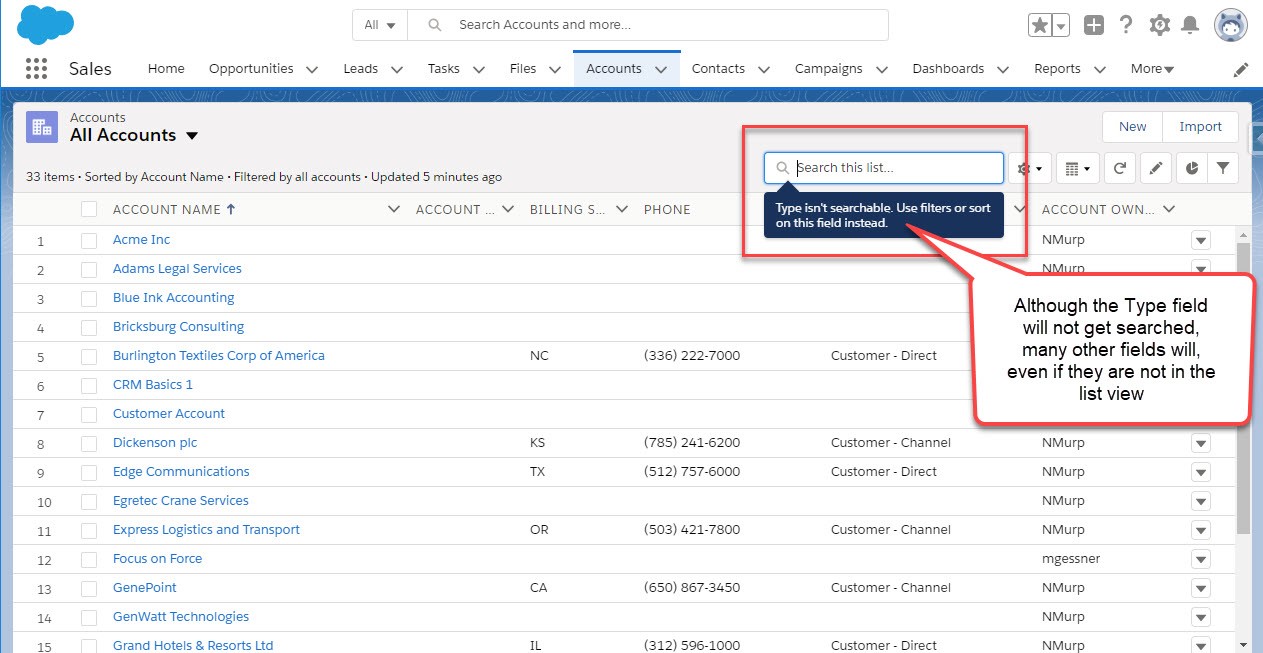Viewport: 1263px width, 653px height.
Task: Open the Help question mark icon
Action: (1126, 25)
